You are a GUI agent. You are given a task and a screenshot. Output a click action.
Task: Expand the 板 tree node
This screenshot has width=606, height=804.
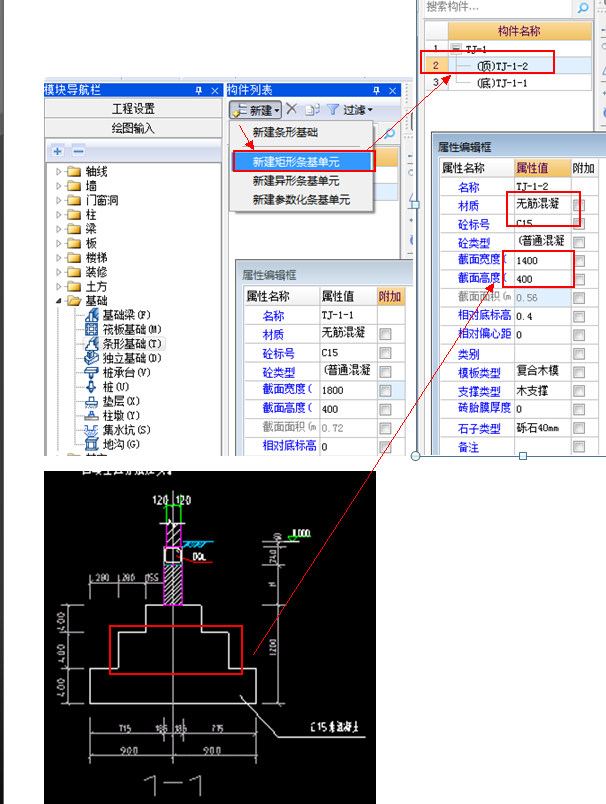(x=58, y=243)
